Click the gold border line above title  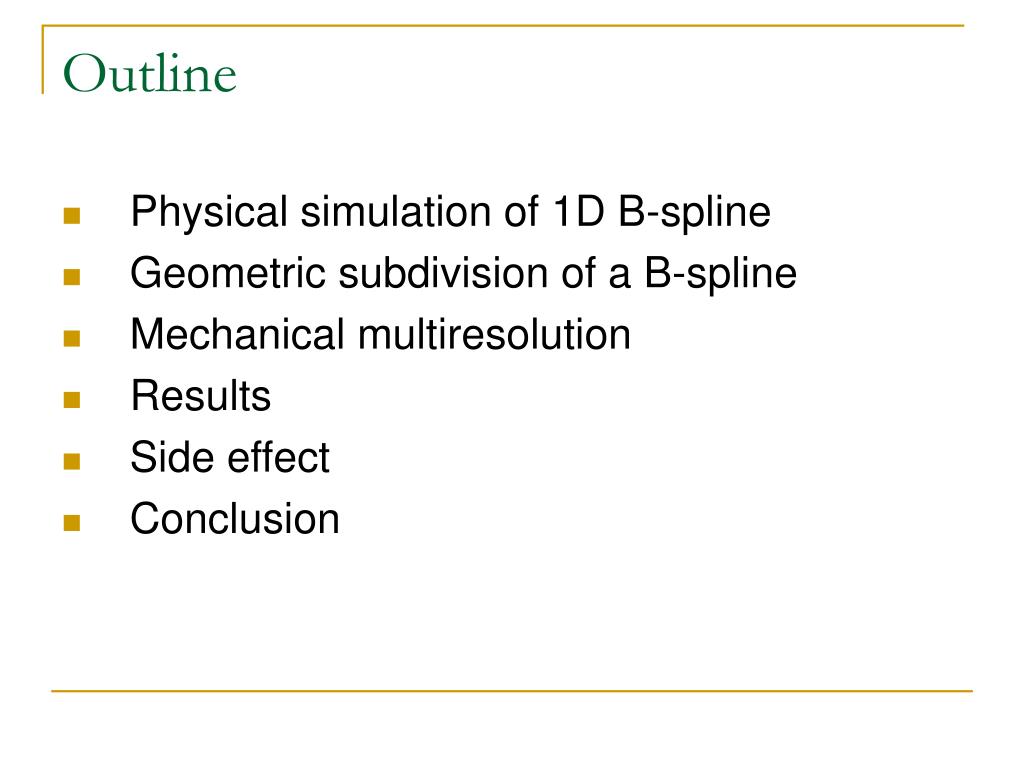(x=503, y=25)
